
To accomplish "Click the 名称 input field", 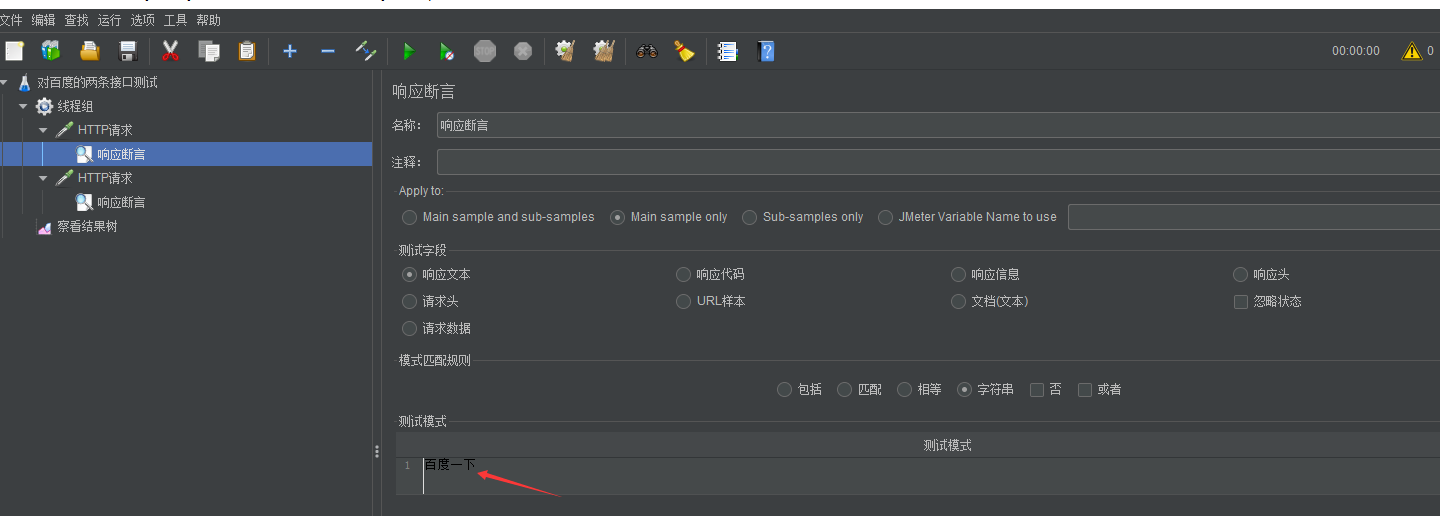I will 938,125.
